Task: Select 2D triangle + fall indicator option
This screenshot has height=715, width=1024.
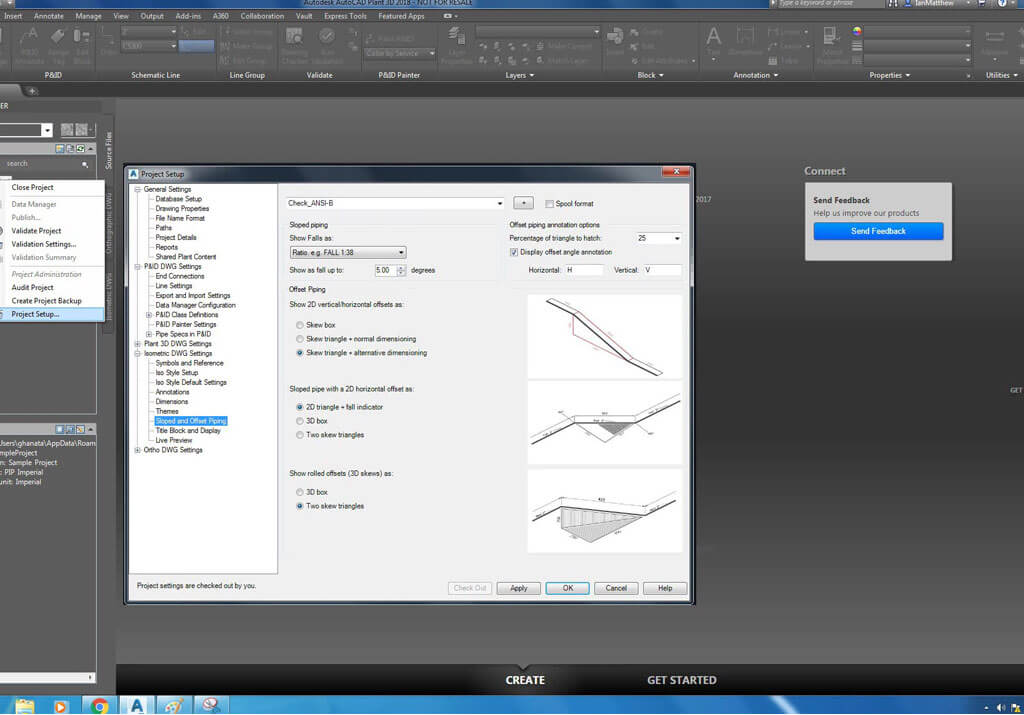Action: point(300,407)
